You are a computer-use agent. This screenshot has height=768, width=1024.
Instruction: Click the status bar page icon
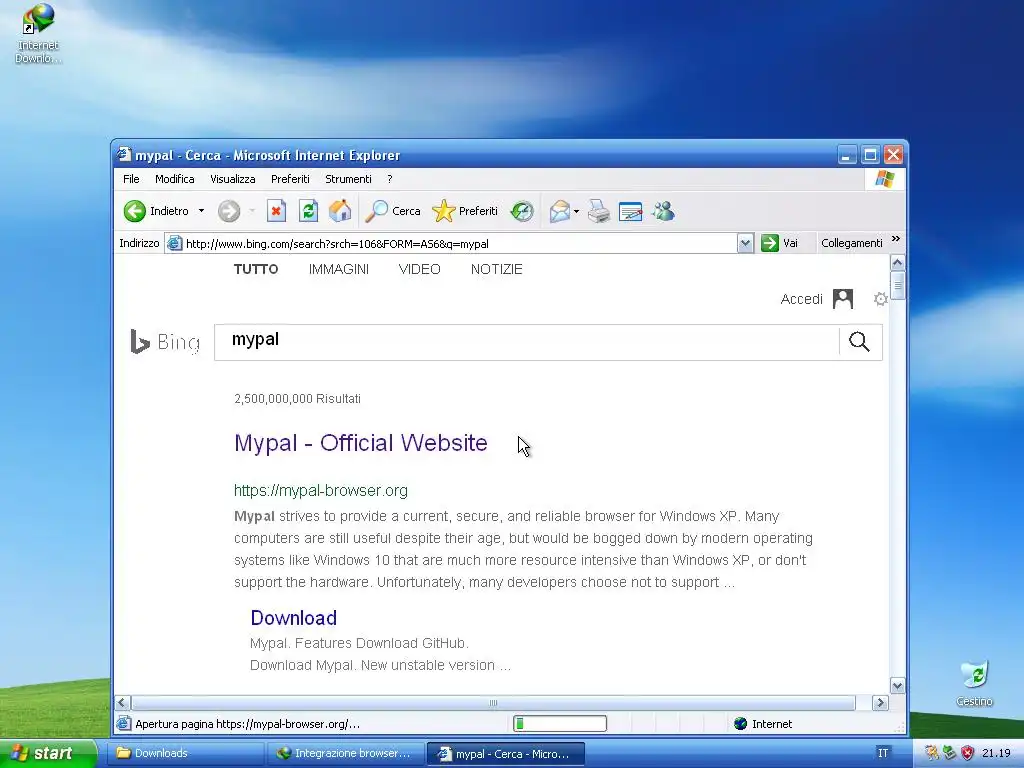point(123,724)
